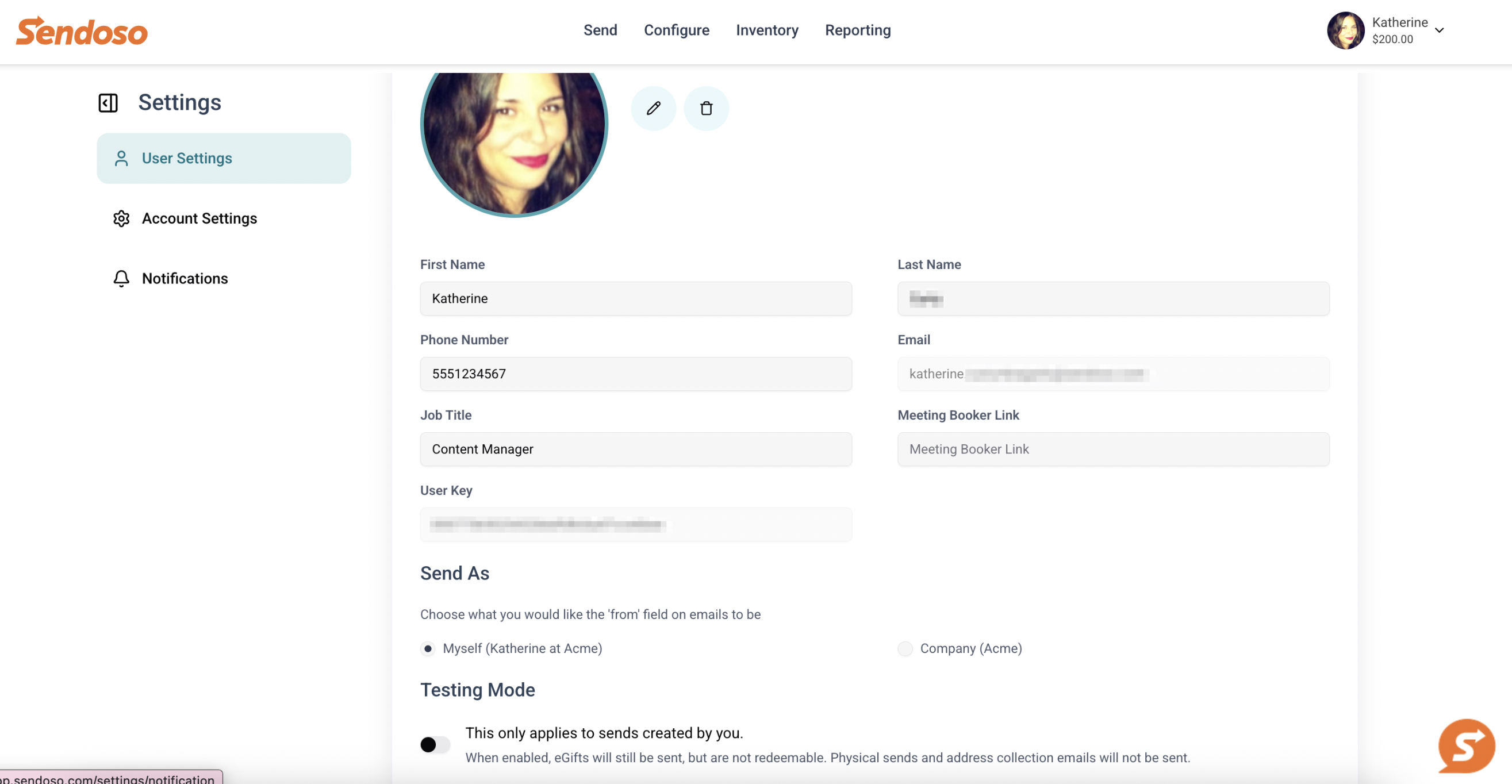
Task: Click the Phone Number input field
Action: click(x=636, y=374)
